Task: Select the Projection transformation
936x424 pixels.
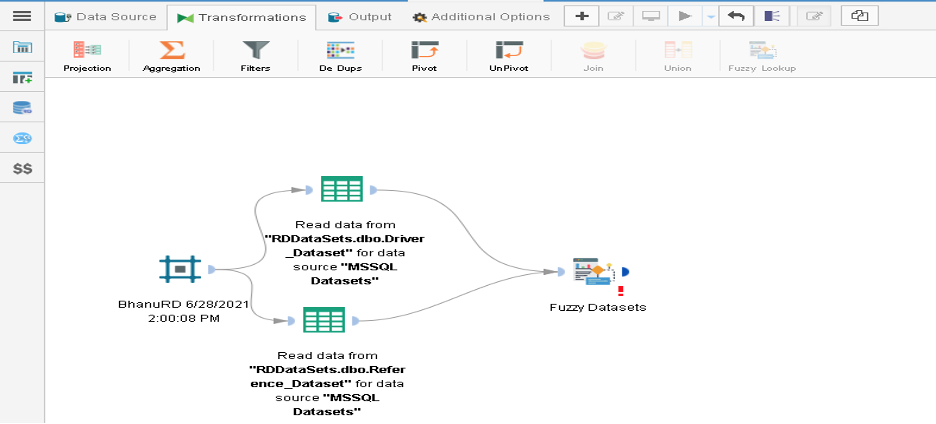Action: pos(87,57)
